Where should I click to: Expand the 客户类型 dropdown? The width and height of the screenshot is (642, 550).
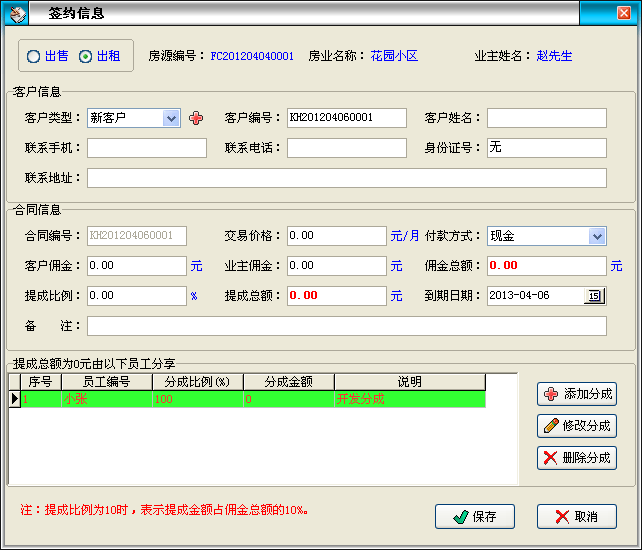(x=171, y=118)
